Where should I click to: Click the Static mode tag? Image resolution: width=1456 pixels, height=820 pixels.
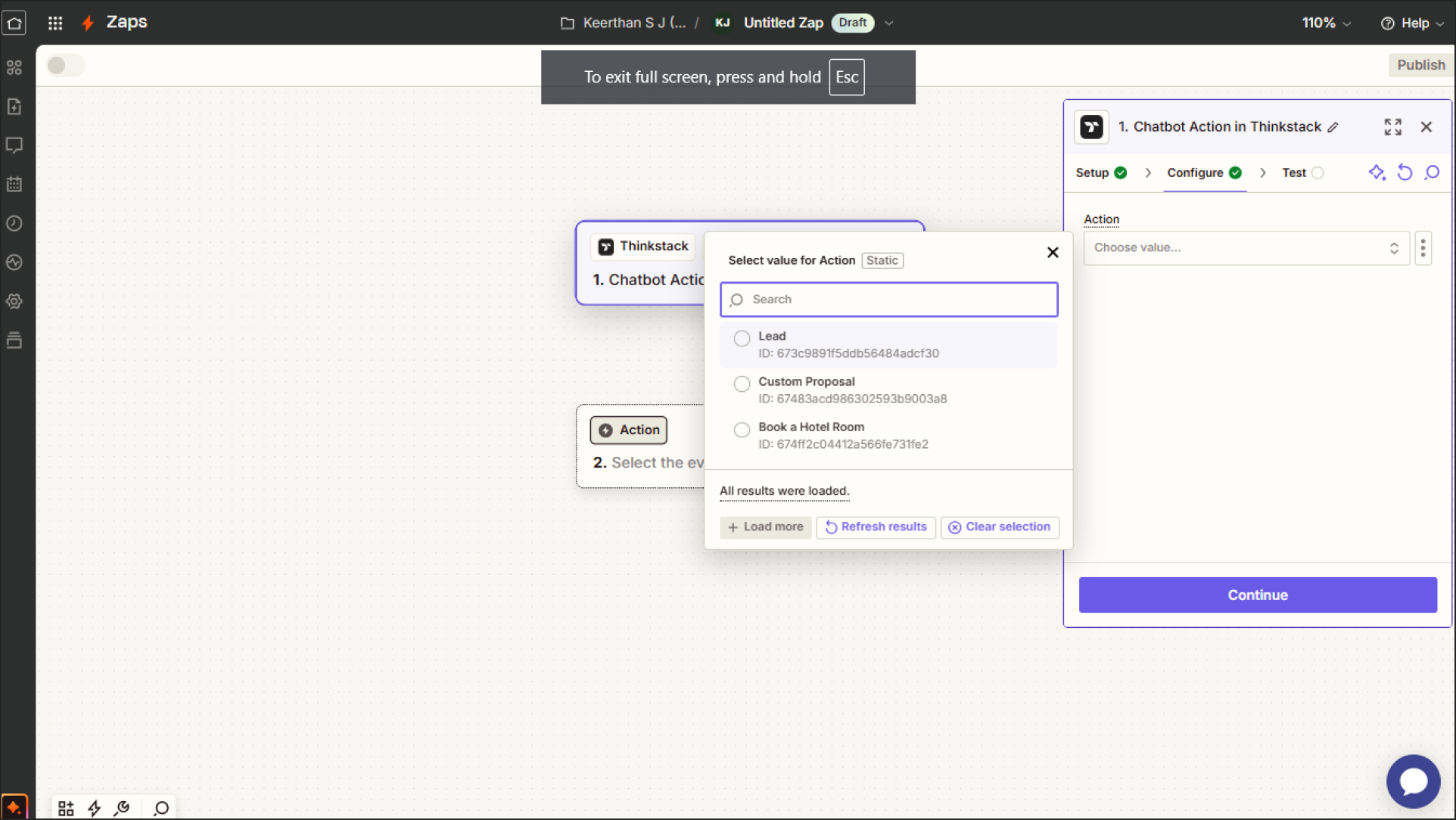pos(882,260)
